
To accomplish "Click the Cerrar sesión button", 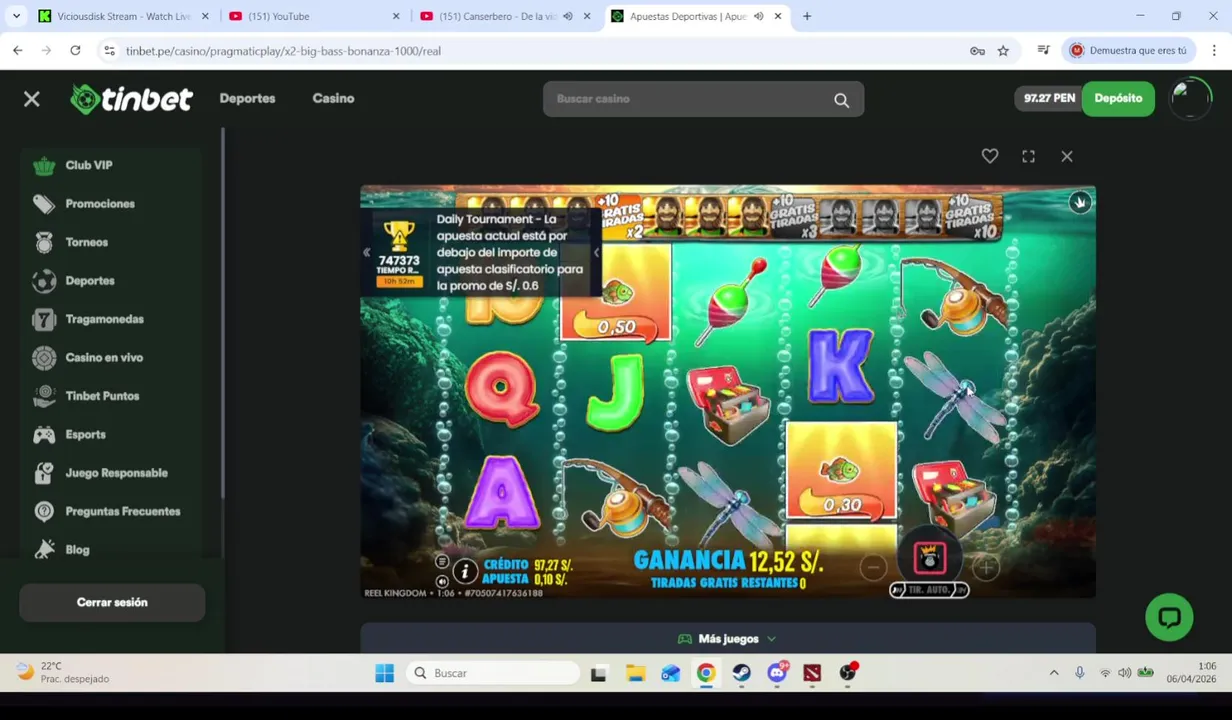I will (x=112, y=603).
